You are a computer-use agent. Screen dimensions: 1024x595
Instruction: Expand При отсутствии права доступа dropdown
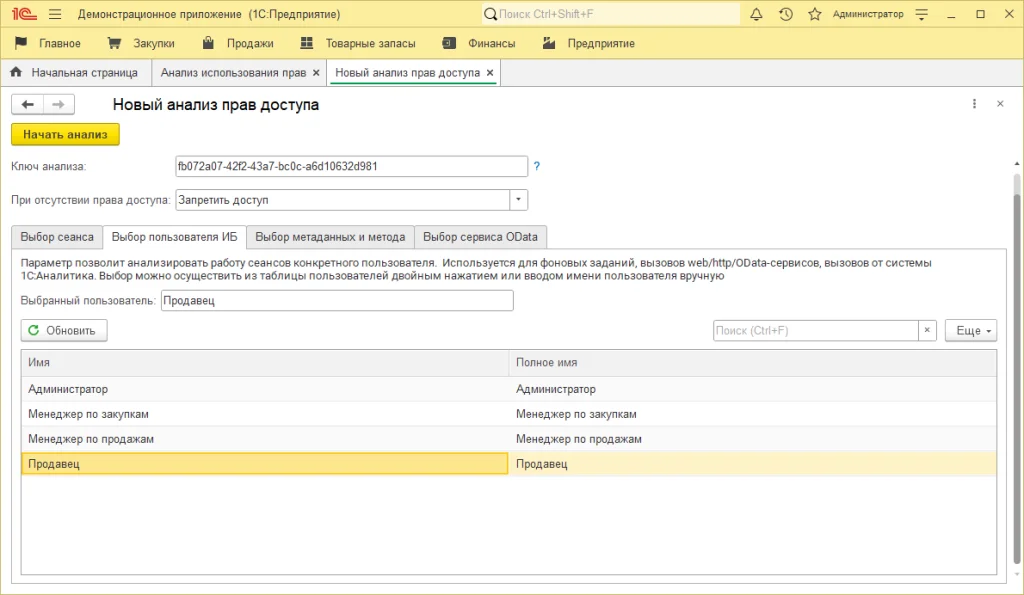pyautogui.click(x=518, y=200)
